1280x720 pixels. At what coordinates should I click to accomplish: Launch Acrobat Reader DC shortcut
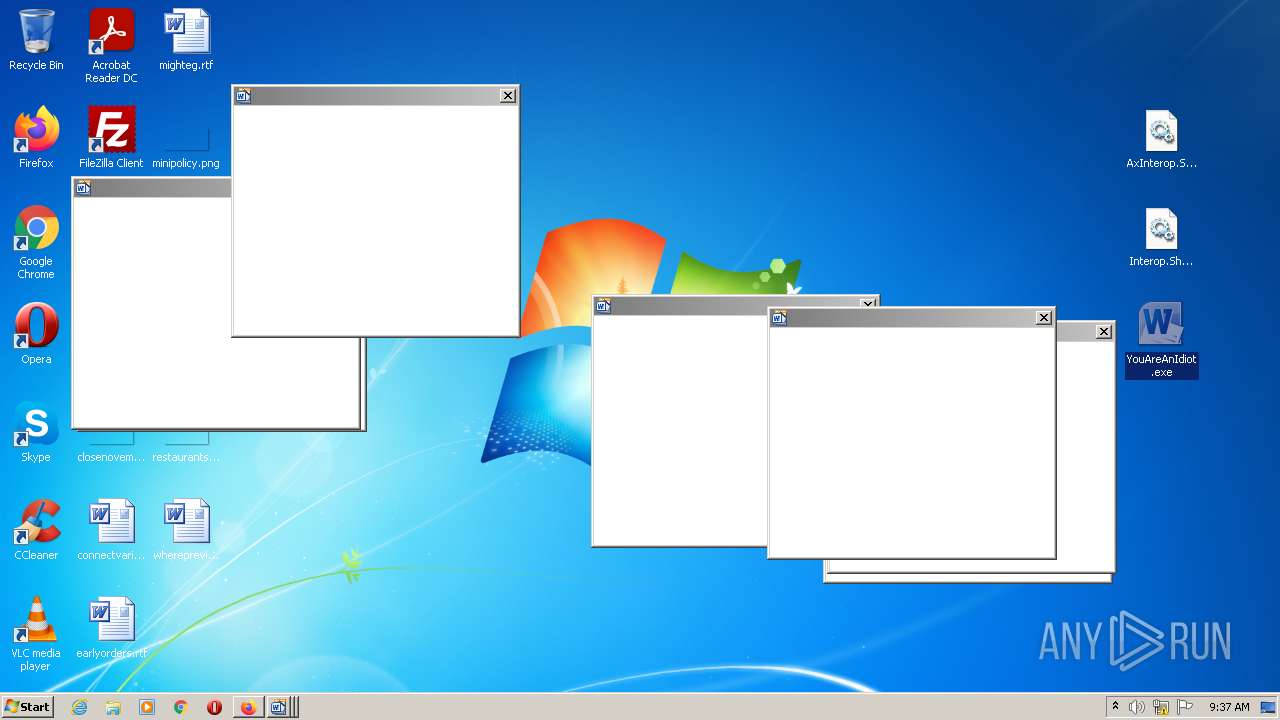[x=111, y=46]
